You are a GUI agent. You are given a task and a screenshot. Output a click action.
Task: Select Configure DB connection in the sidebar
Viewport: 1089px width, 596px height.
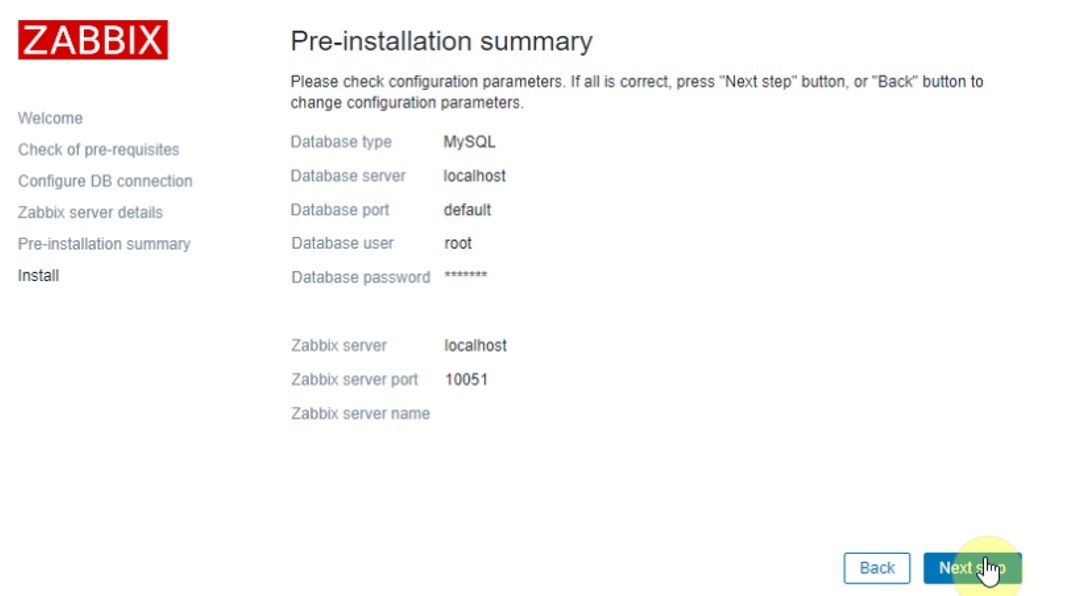[x=105, y=181]
